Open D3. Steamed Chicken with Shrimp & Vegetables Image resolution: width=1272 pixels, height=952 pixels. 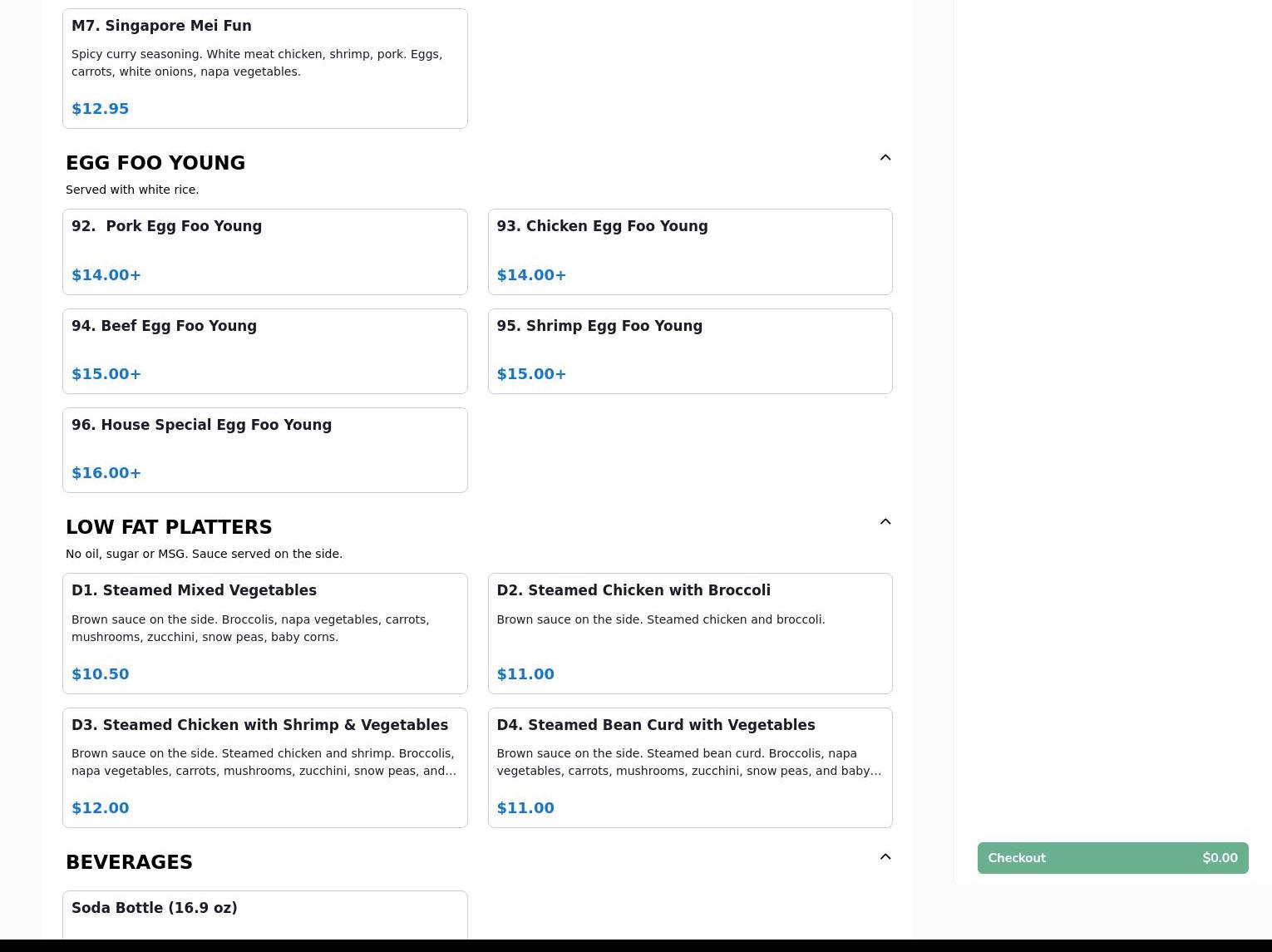(x=264, y=767)
